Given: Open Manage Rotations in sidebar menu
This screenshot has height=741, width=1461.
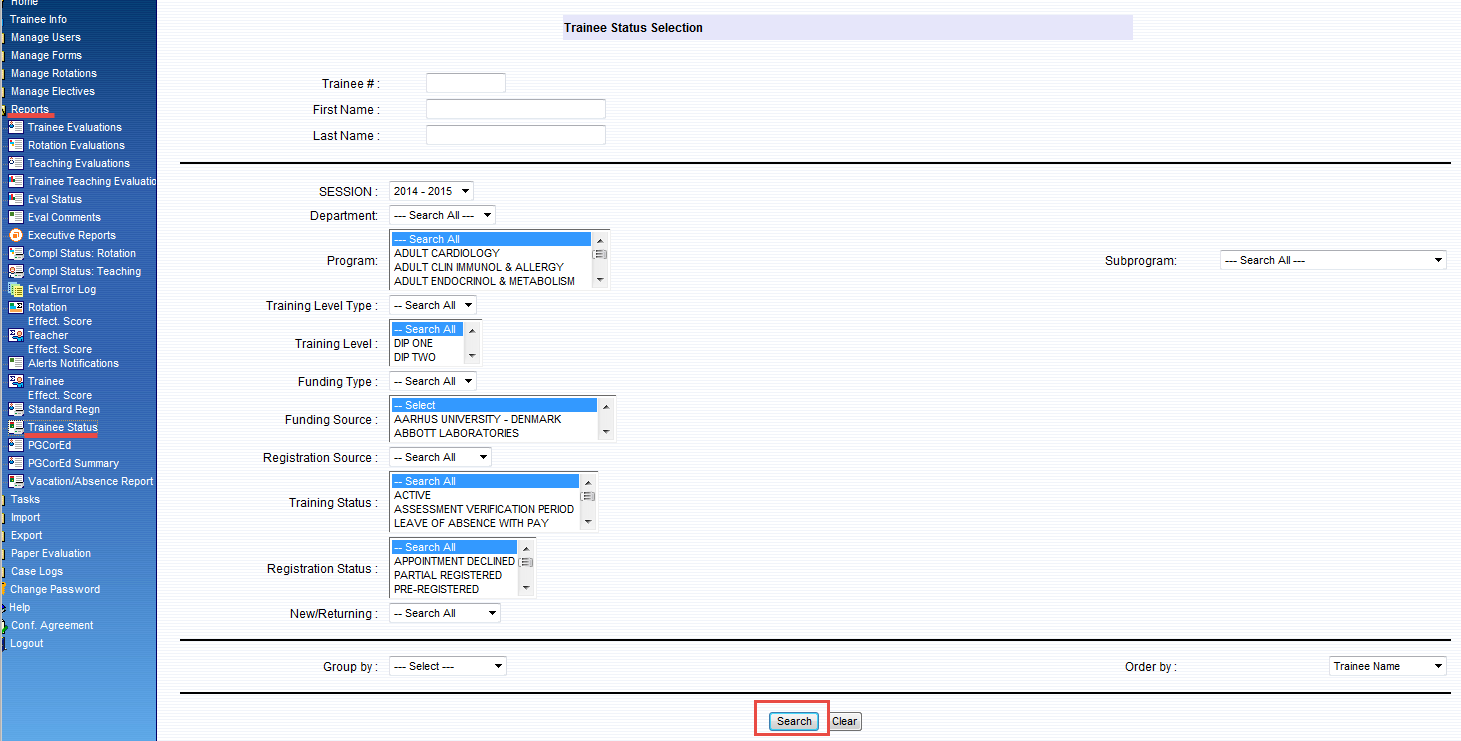Looking at the screenshot, I should pyautogui.click(x=53, y=73).
